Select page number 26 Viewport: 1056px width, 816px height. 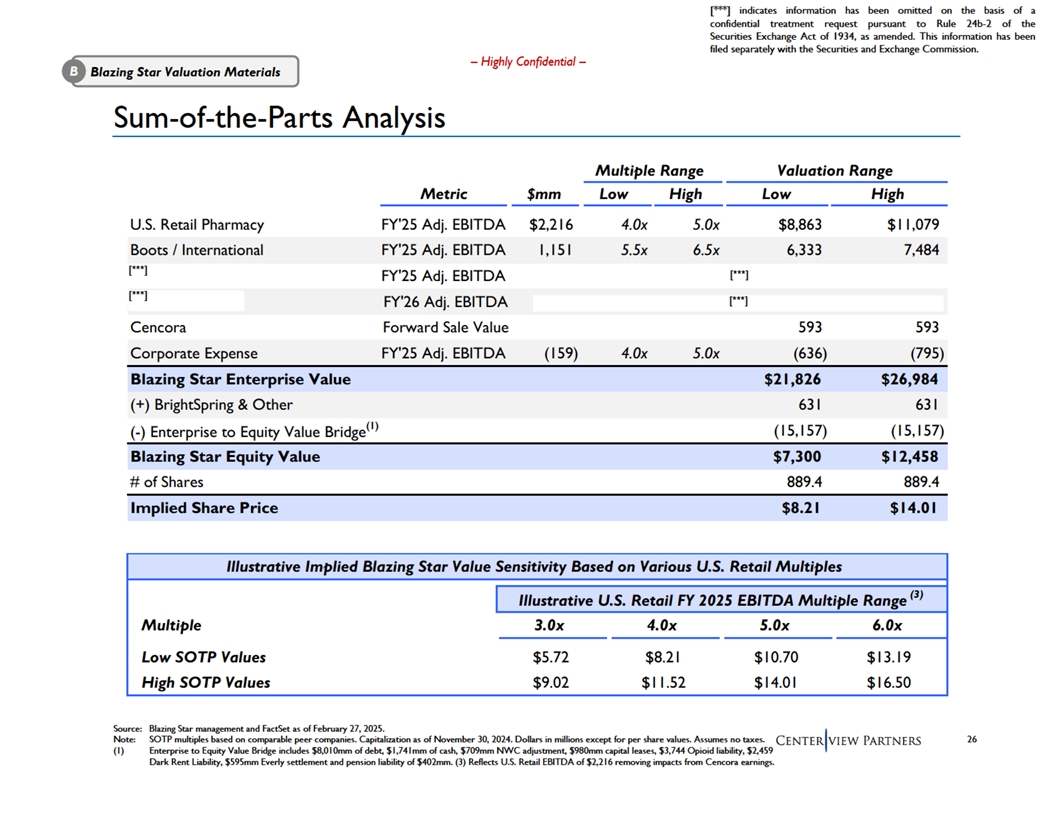click(972, 739)
